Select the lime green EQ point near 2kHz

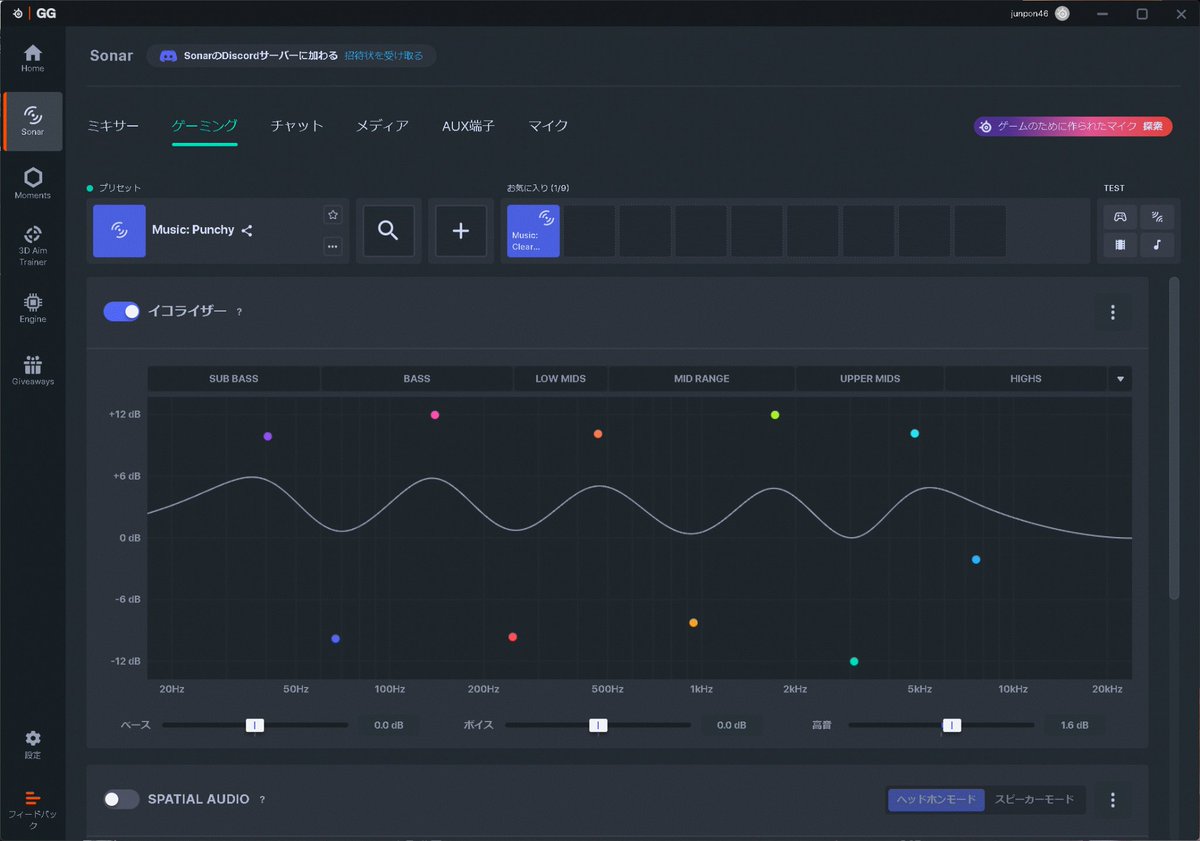pyautogui.click(x=775, y=415)
